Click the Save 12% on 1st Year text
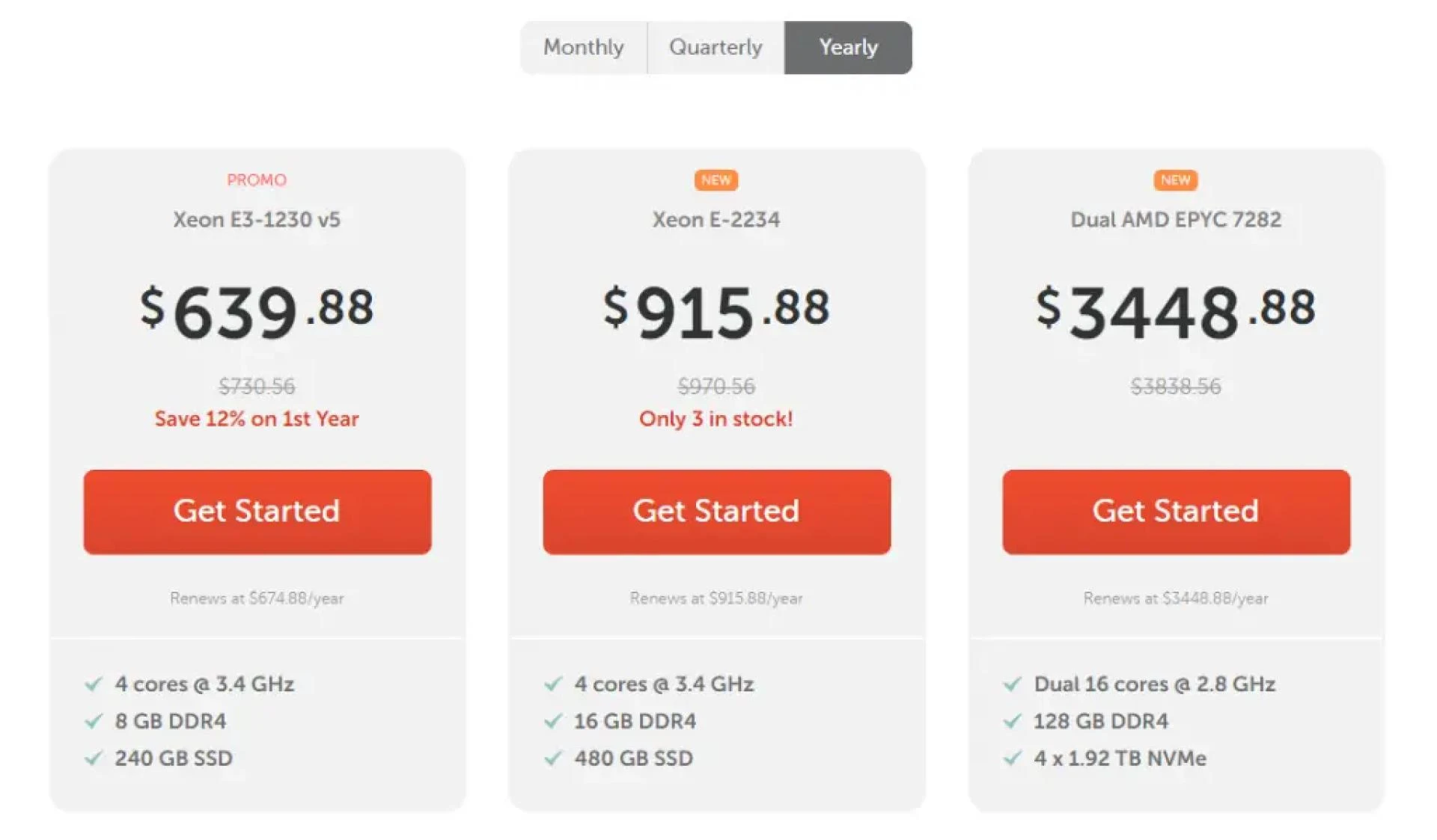Viewport: 1437px width, 840px height. (x=257, y=419)
